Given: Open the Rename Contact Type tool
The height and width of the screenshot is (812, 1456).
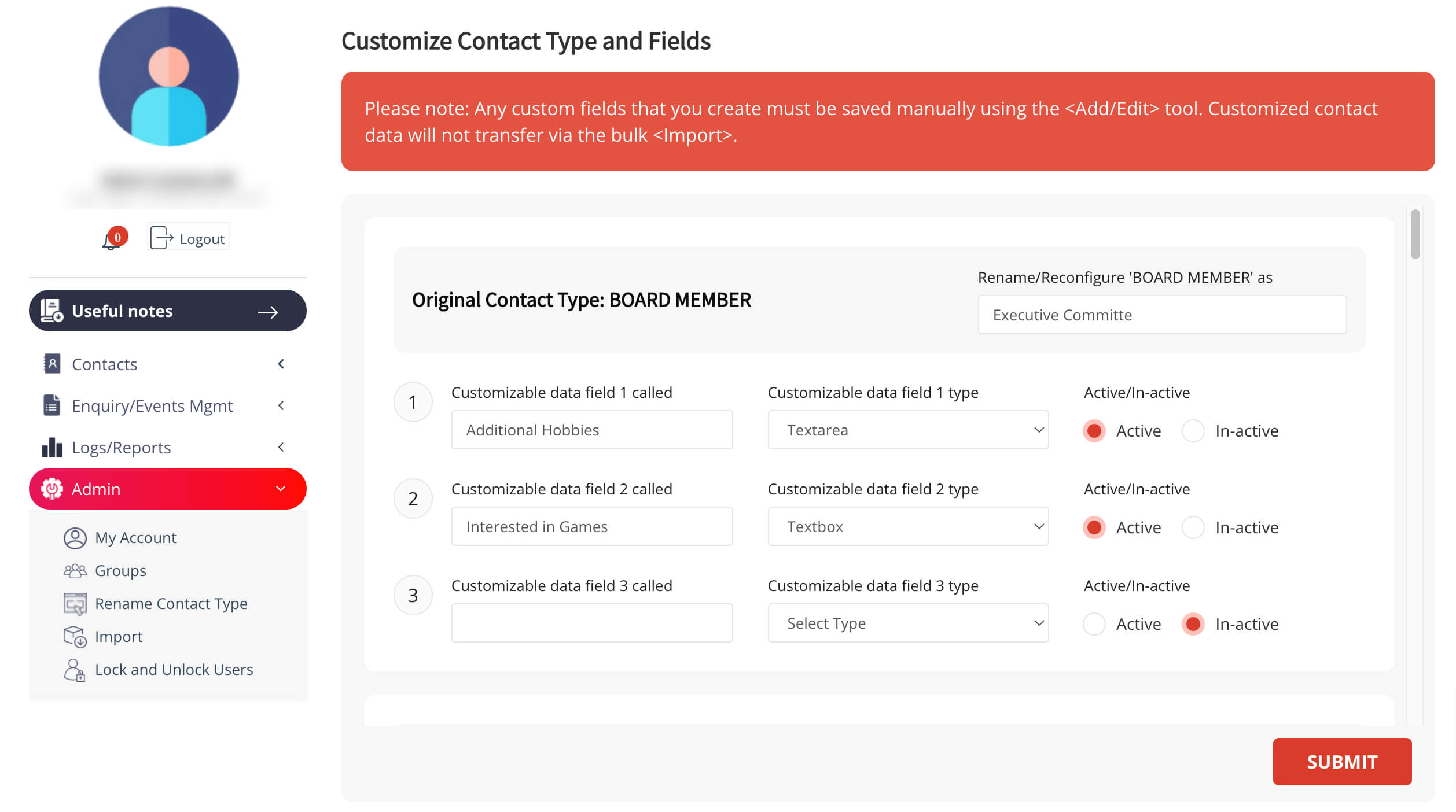Looking at the screenshot, I should click(75, 603).
